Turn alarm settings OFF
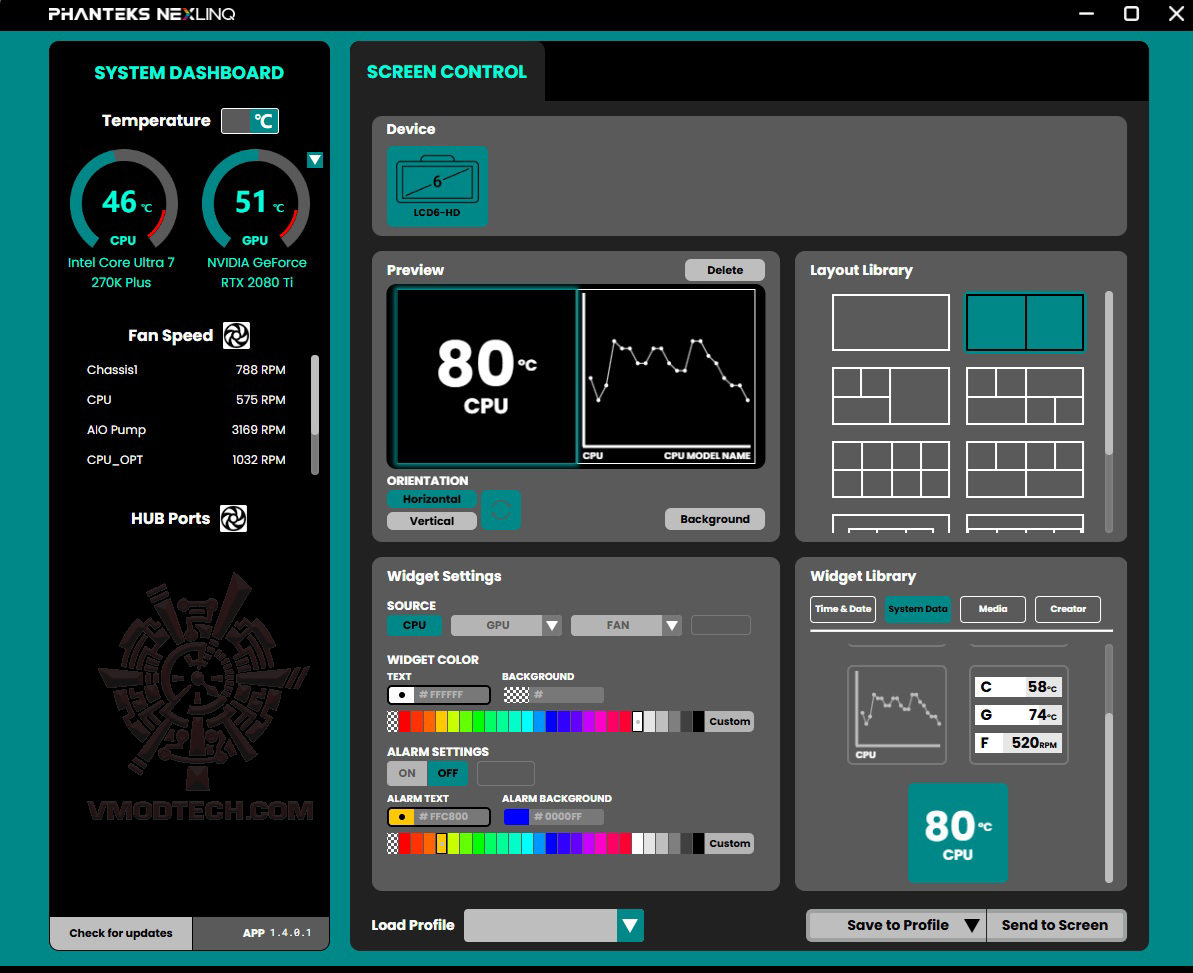1193x973 pixels. [x=448, y=774]
